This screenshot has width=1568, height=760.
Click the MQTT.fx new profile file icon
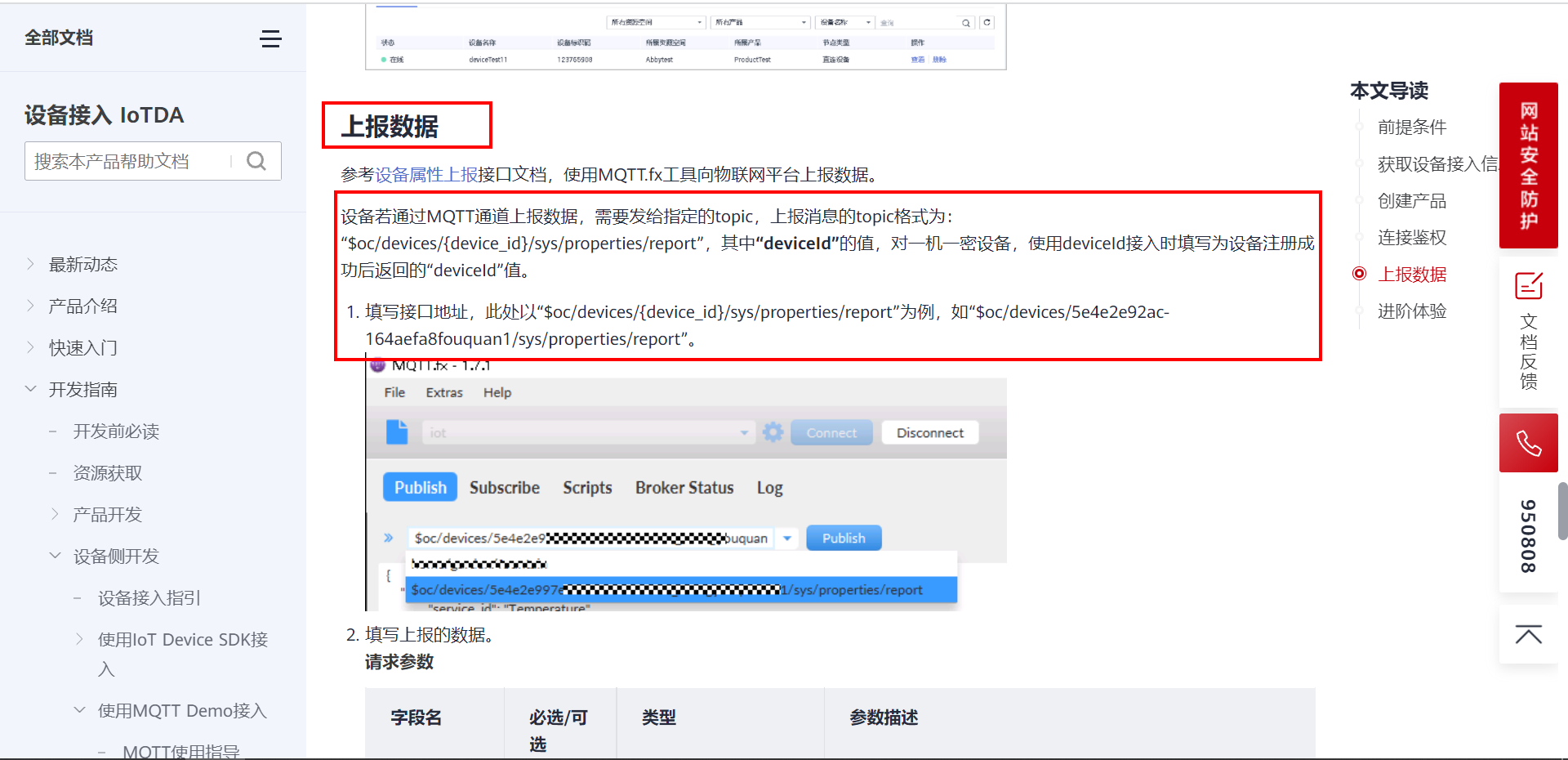pyautogui.click(x=397, y=431)
